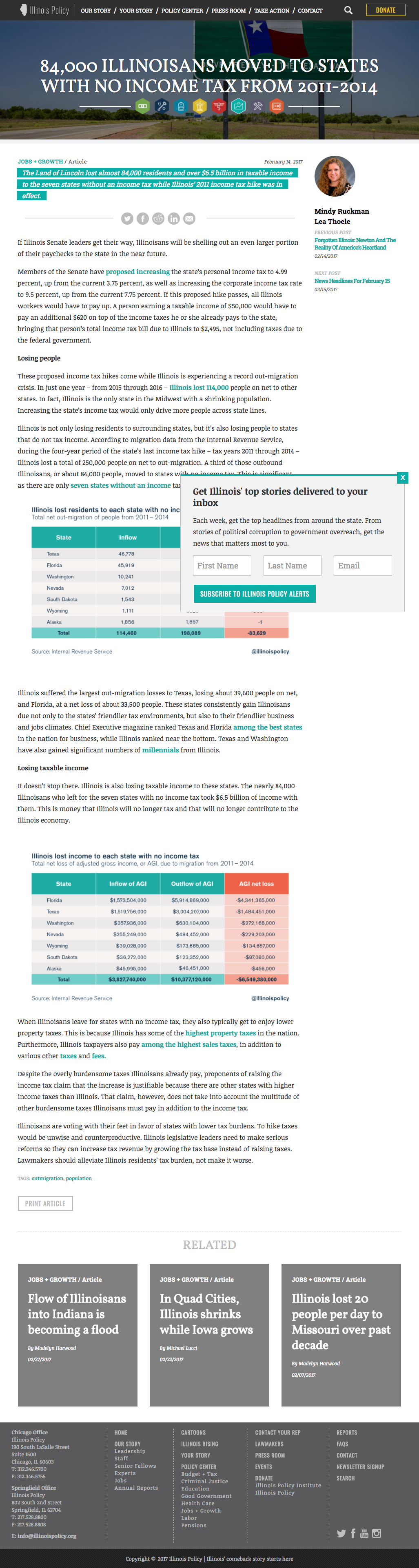The width and height of the screenshot is (419, 1568).
Task: Open footer Instagram icon
Action: [x=377, y=1533]
